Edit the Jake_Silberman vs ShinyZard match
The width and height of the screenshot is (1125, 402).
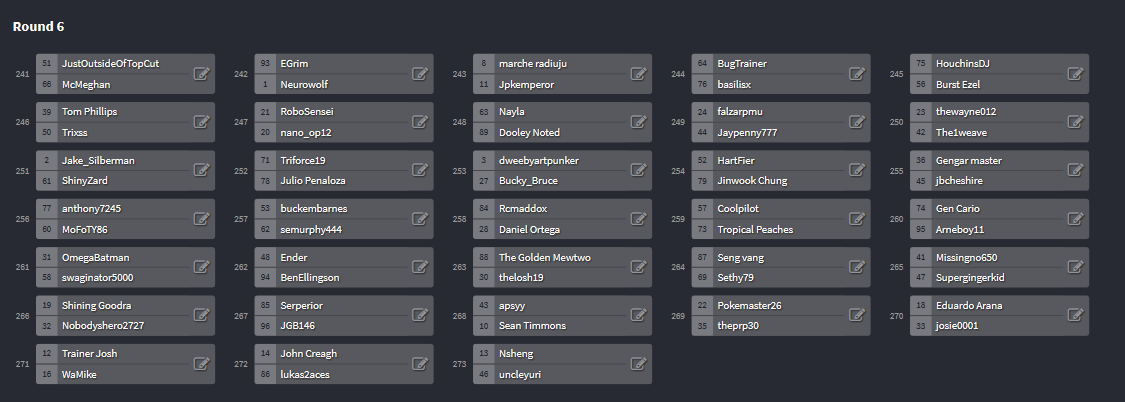point(202,170)
